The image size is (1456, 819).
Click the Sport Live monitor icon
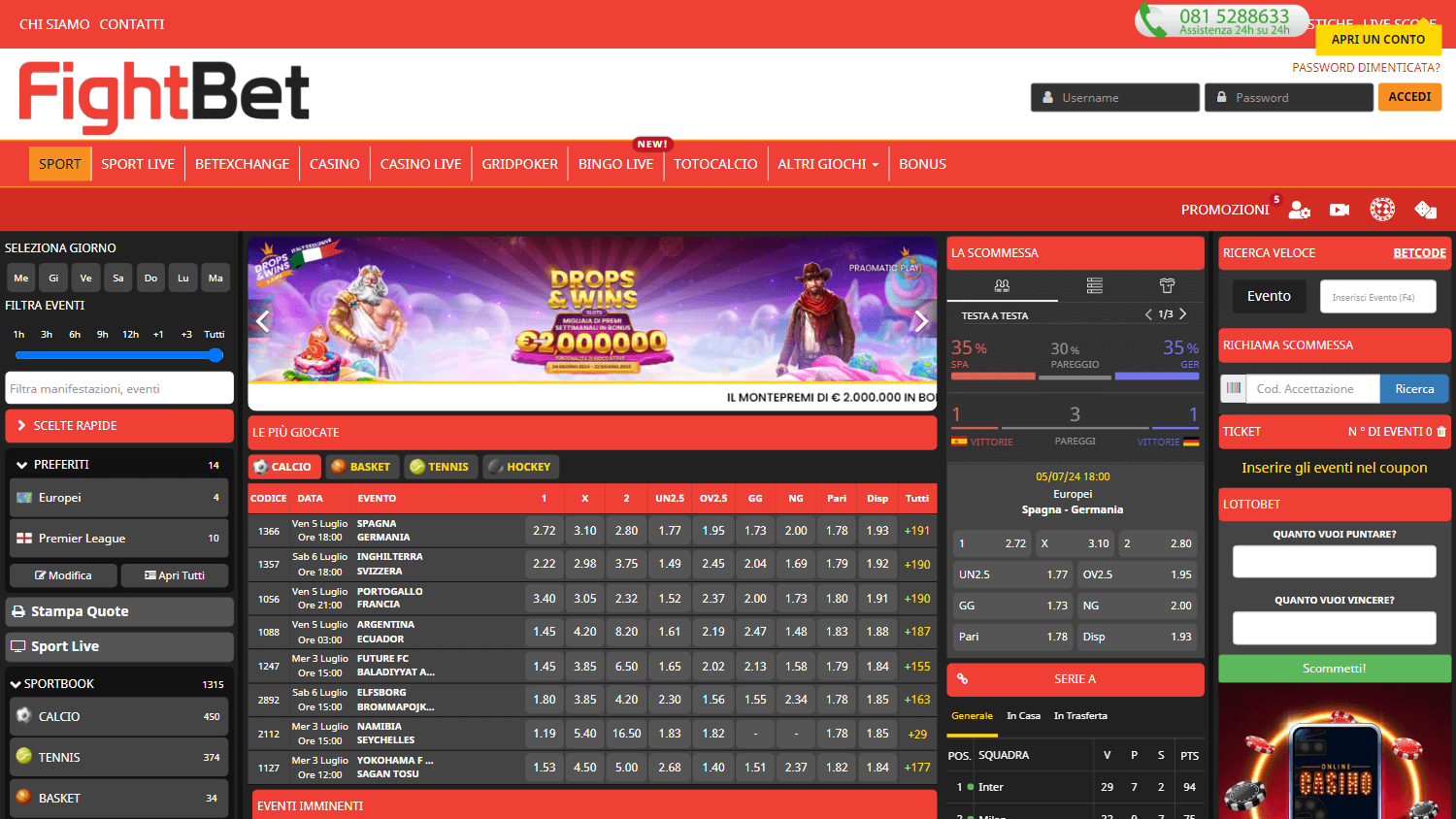18,646
